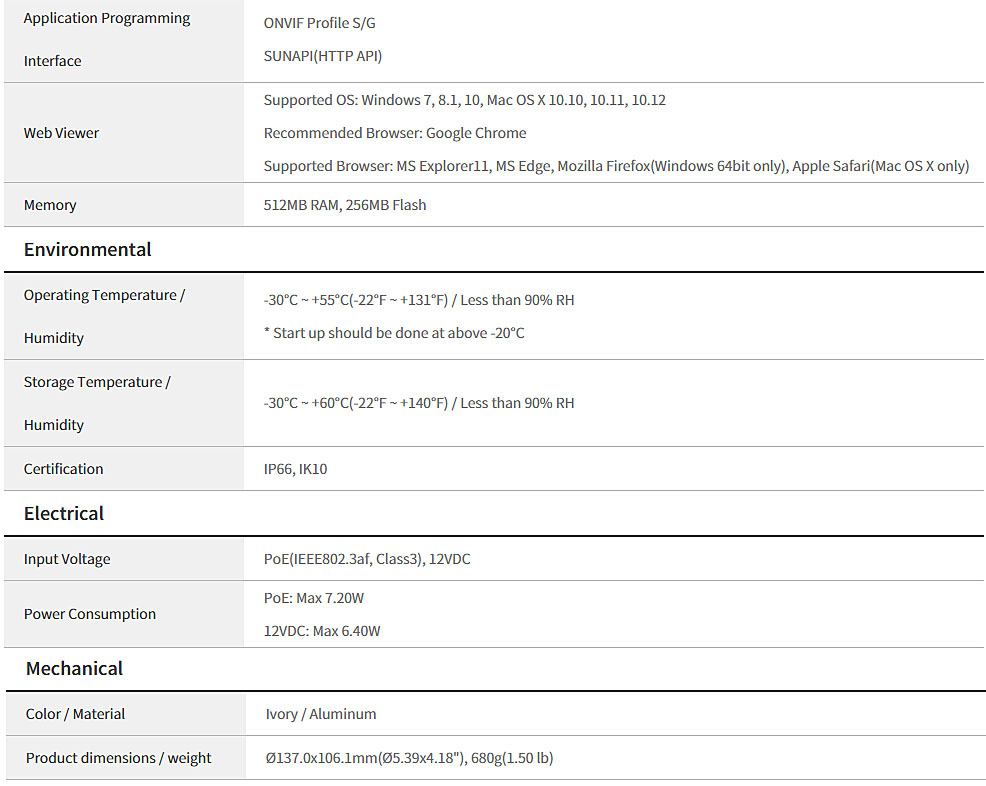This screenshot has width=986, height=786.
Task: Click the Recommended Browser: Google Chrome line
Action: tap(394, 133)
